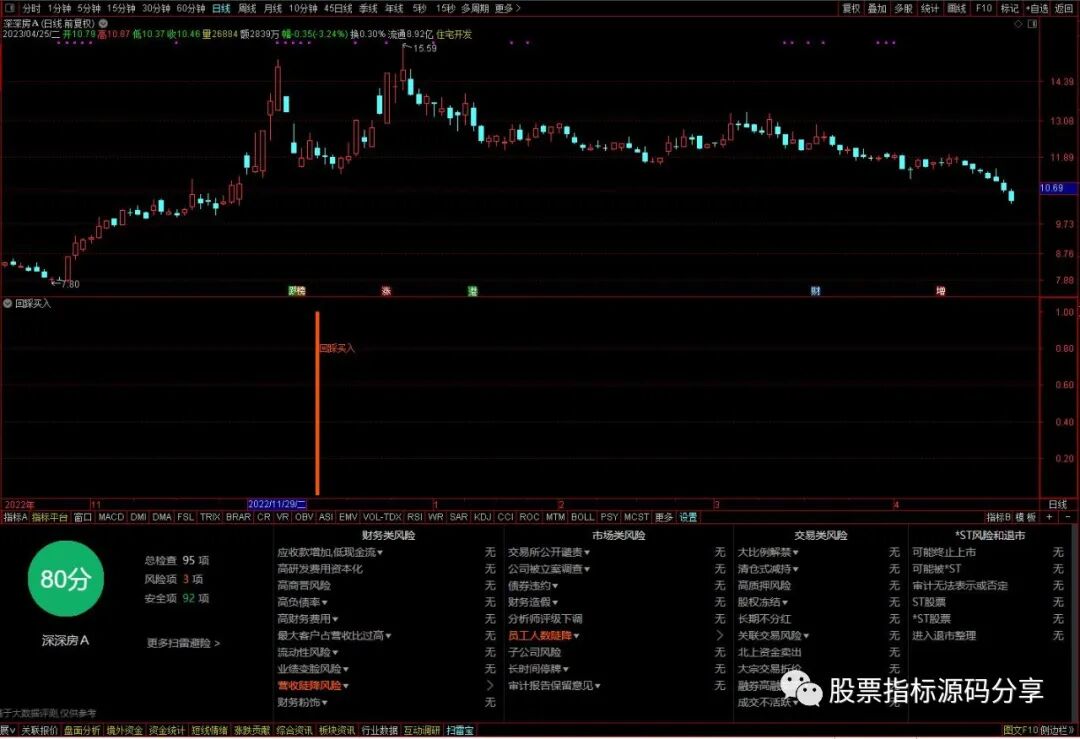Select the BOLL indicator
The width and height of the screenshot is (1080, 739).
coord(583,517)
